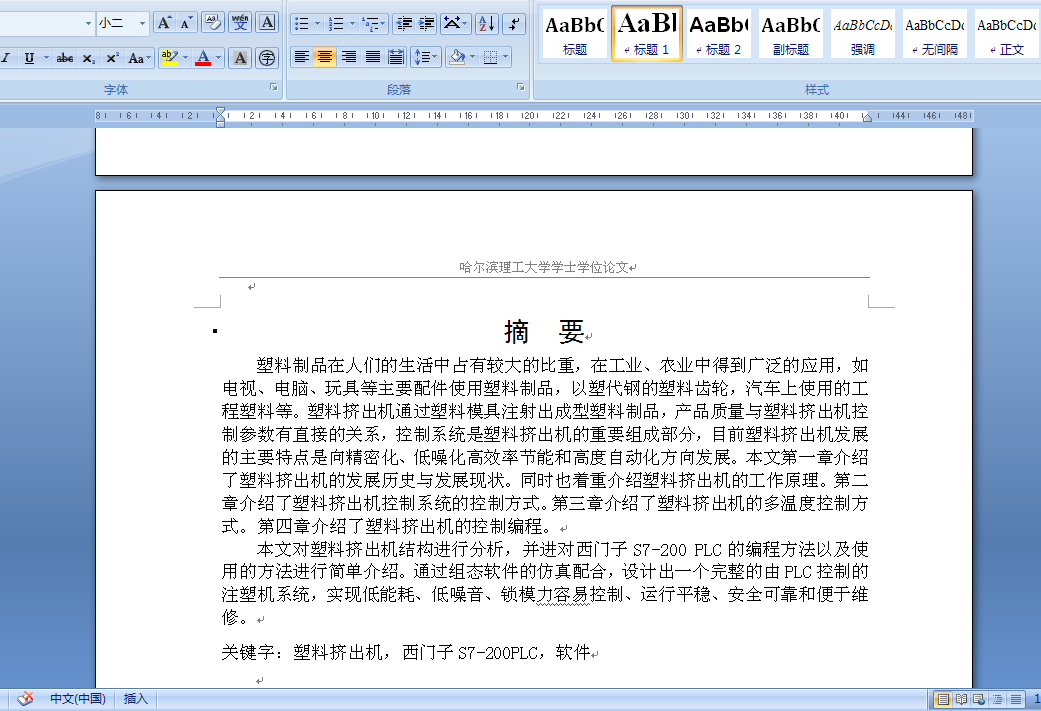Apply the 标题 2 style
The image size is (1041, 711).
click(x=718, y=33)
